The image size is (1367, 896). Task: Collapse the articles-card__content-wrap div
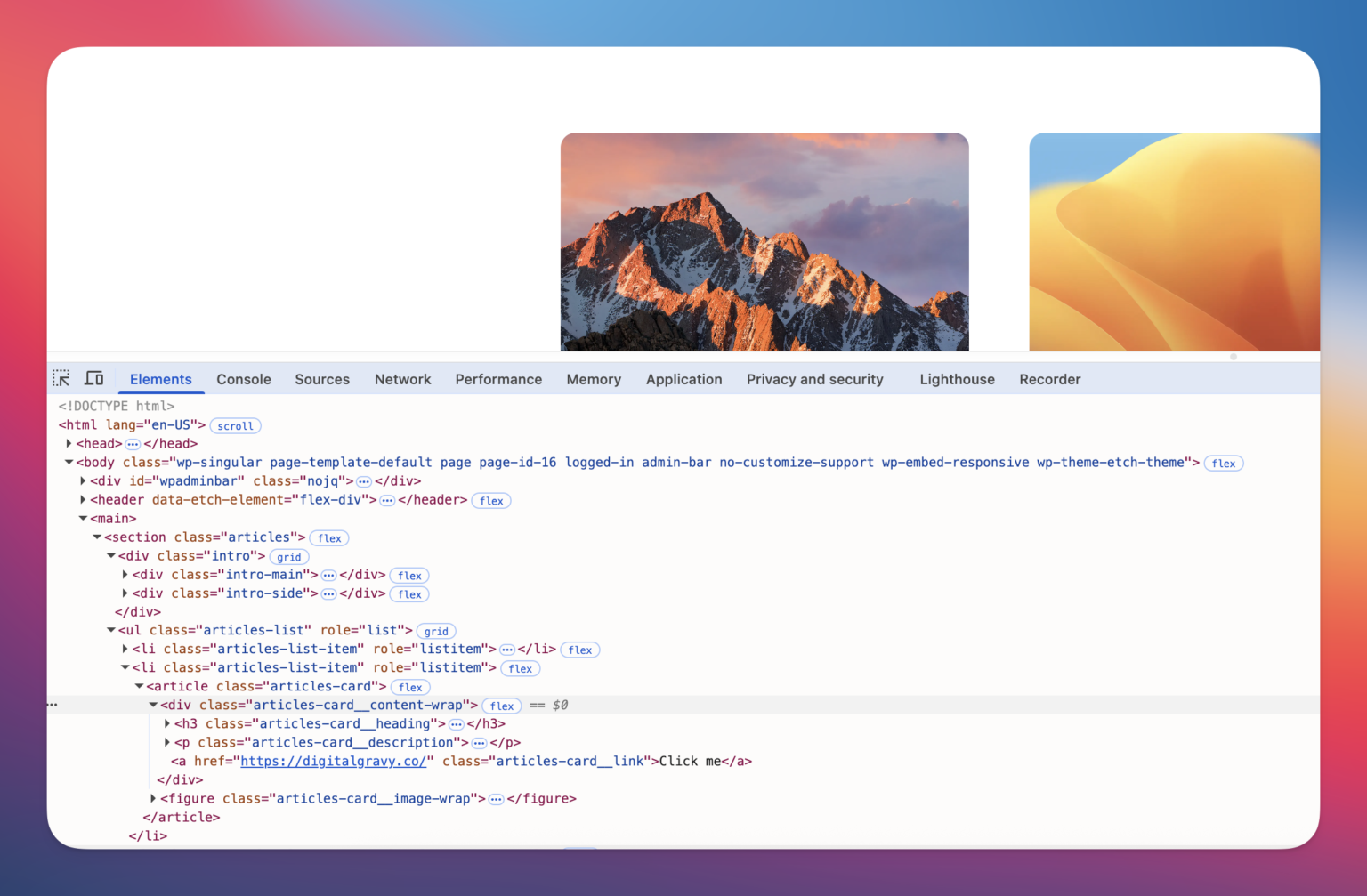click(153, 705)
